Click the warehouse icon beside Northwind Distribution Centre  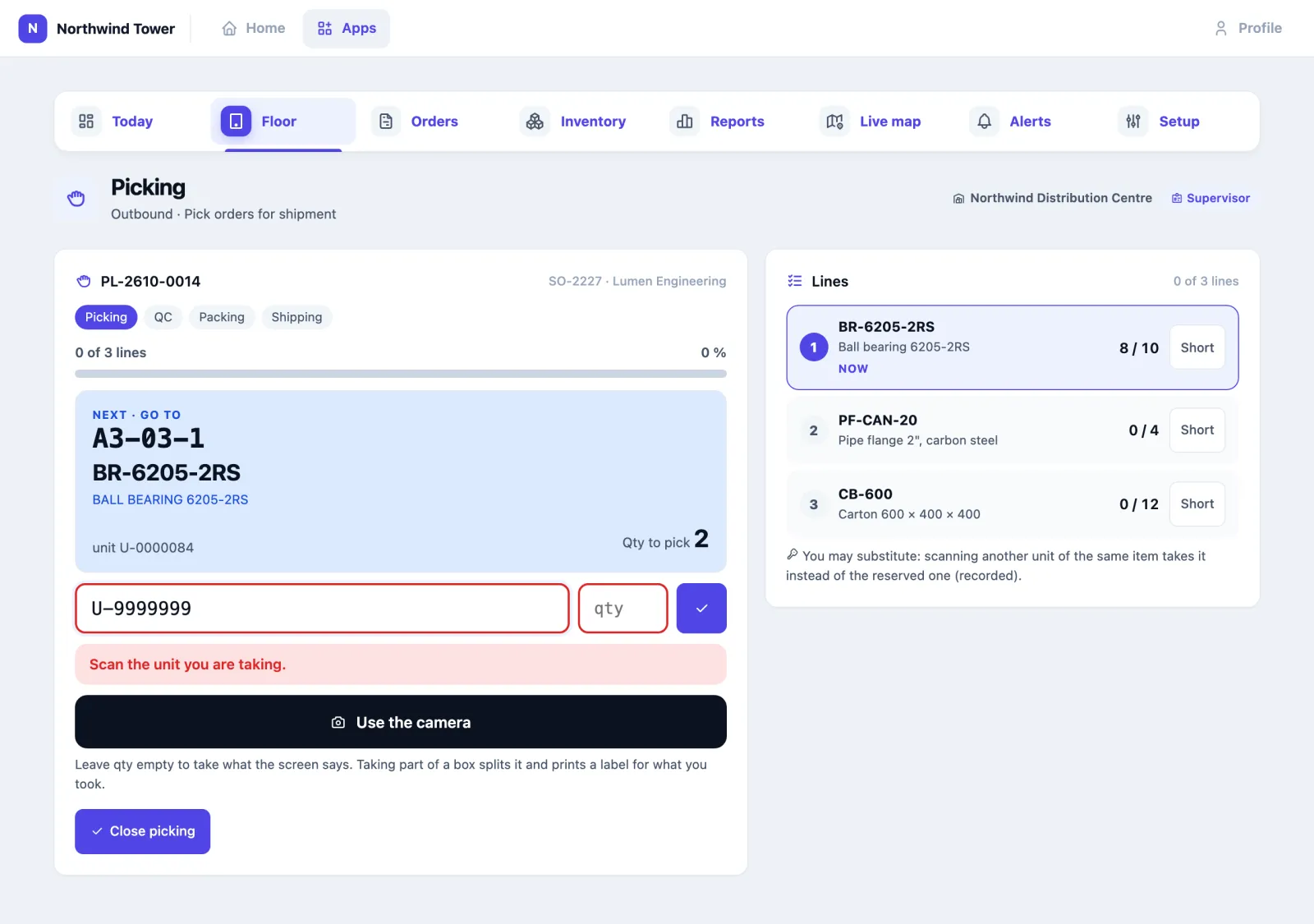958,199
